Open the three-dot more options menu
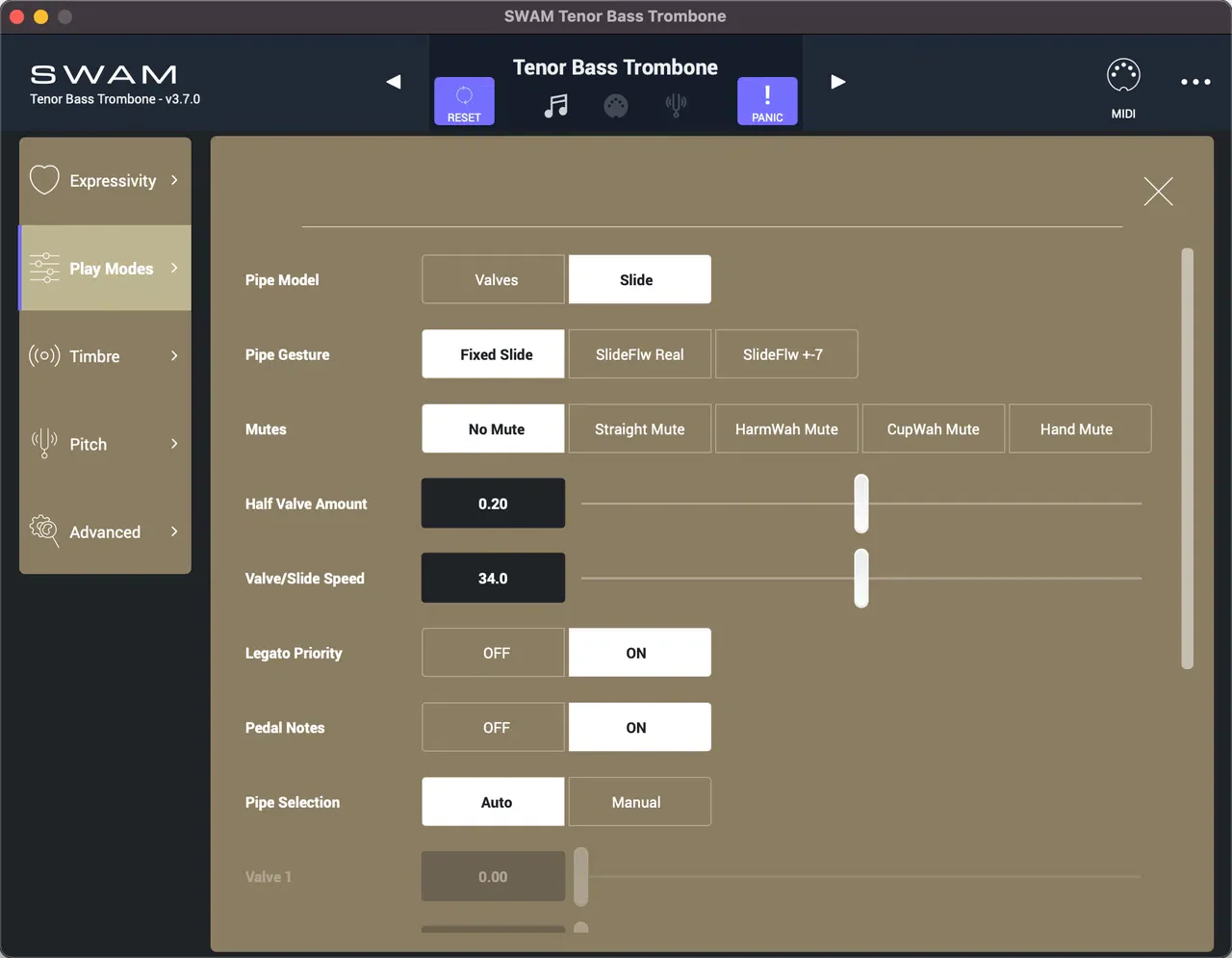1232x958 pixels. coord(1195,82)
